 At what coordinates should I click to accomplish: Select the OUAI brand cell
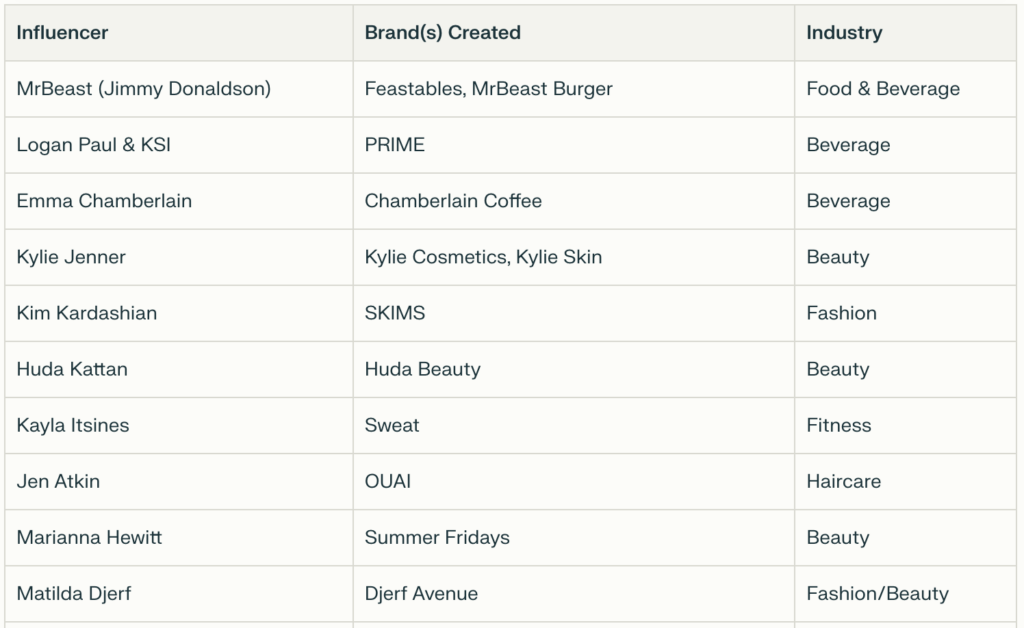pos(387,481)
